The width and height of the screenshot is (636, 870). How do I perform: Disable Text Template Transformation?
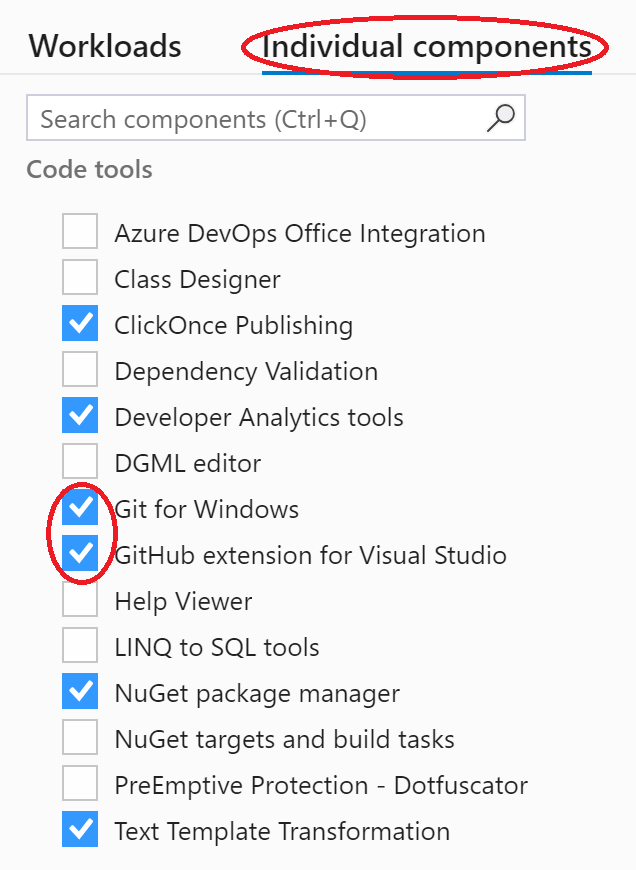pos(80,831)
